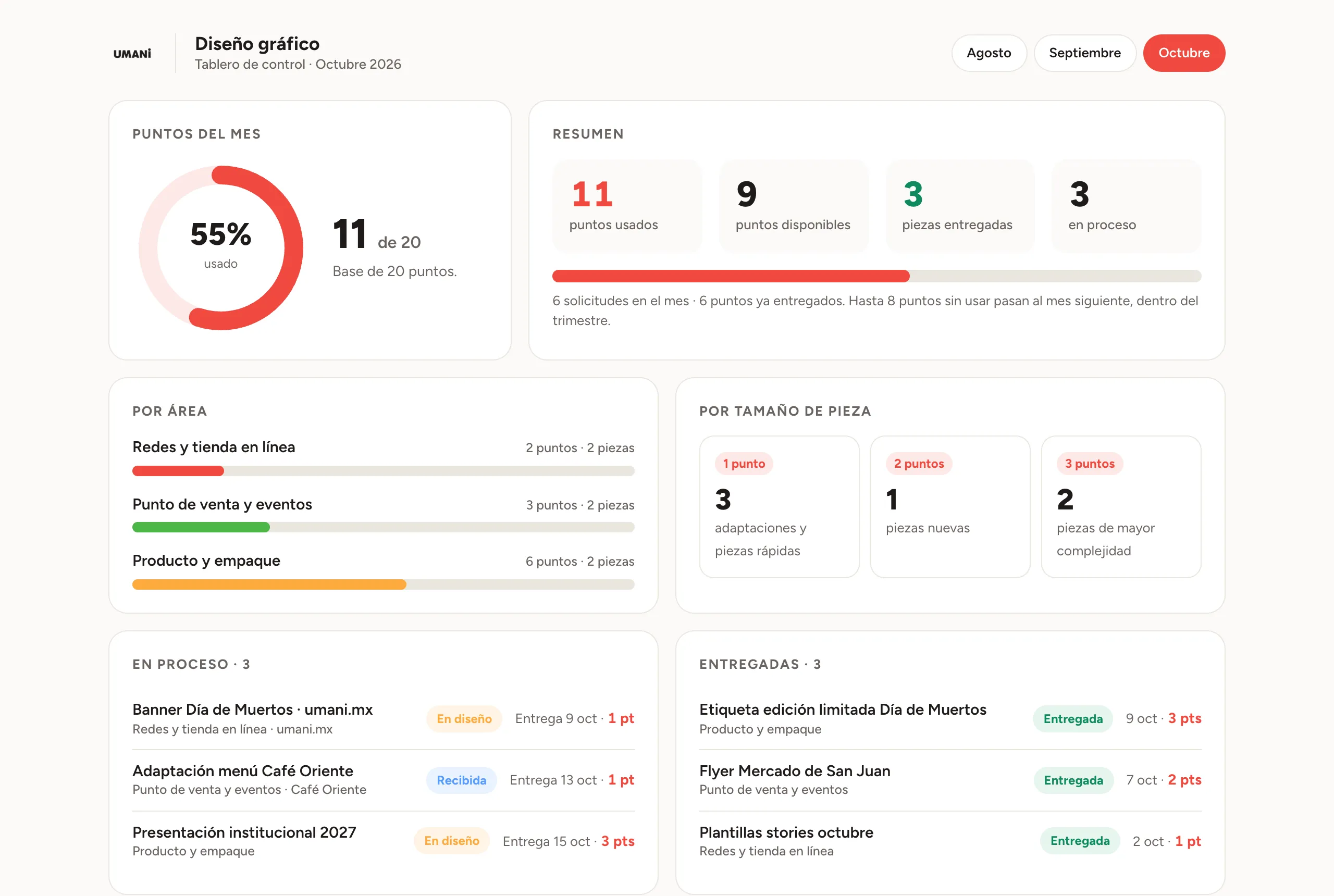Image resolution: width=1334 pixels, height=896 pixels.
Task: Click the ENTREGADAS · 3 heading
Action: point(760,664)
